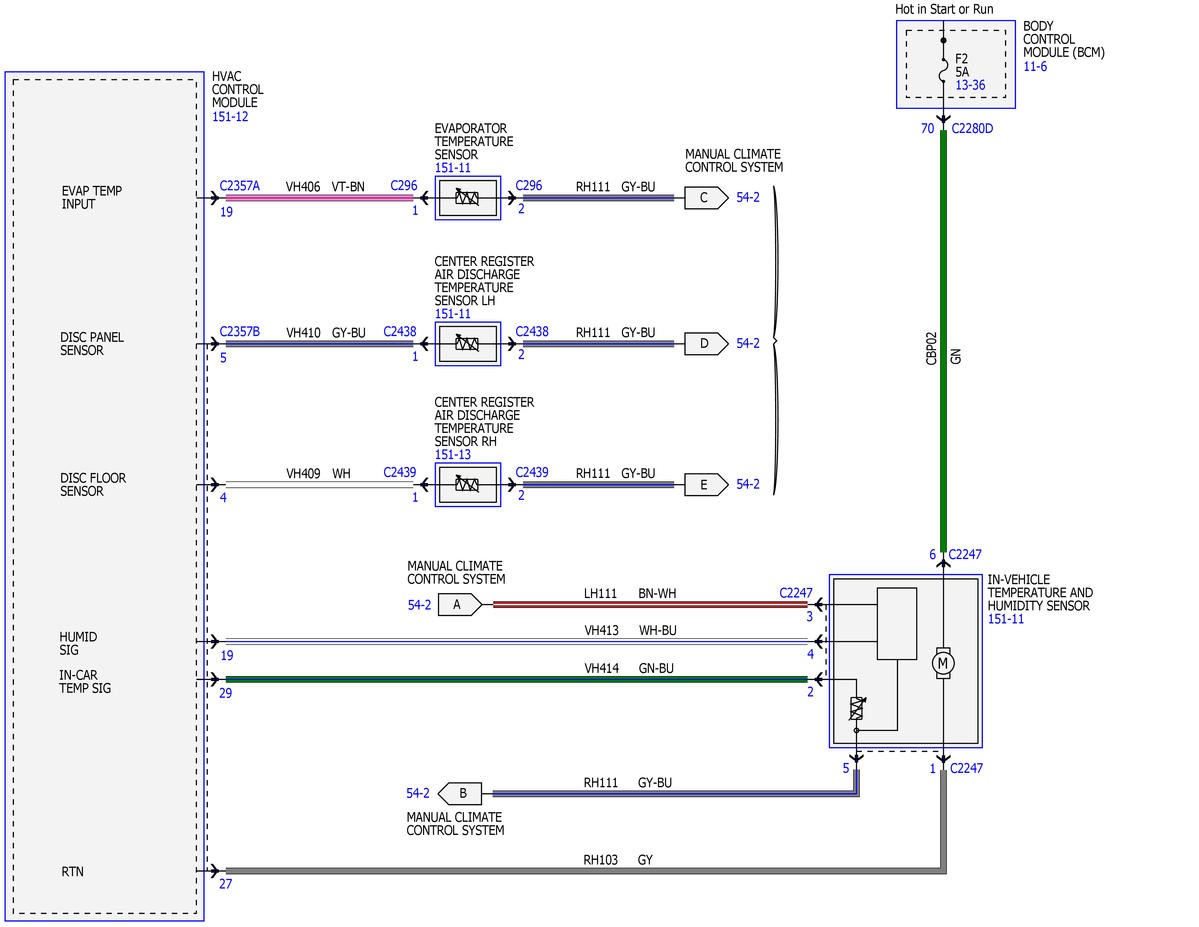The height and width of the screenshot is (927, 1199).
Task: Open the C2280D connector link
Action: click(x=972, y=128)
